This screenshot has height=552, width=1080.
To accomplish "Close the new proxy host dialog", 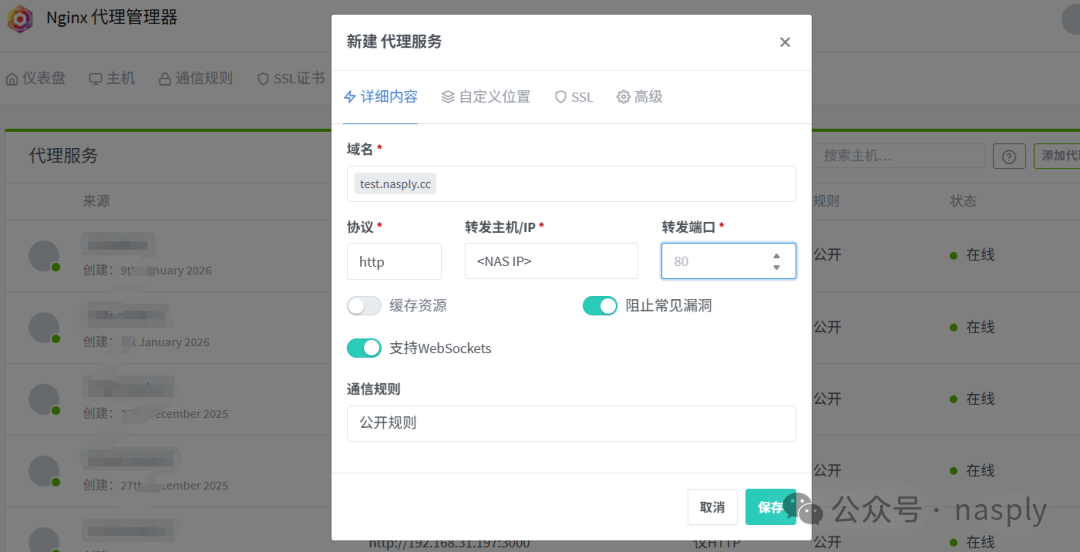I will 785,42.
